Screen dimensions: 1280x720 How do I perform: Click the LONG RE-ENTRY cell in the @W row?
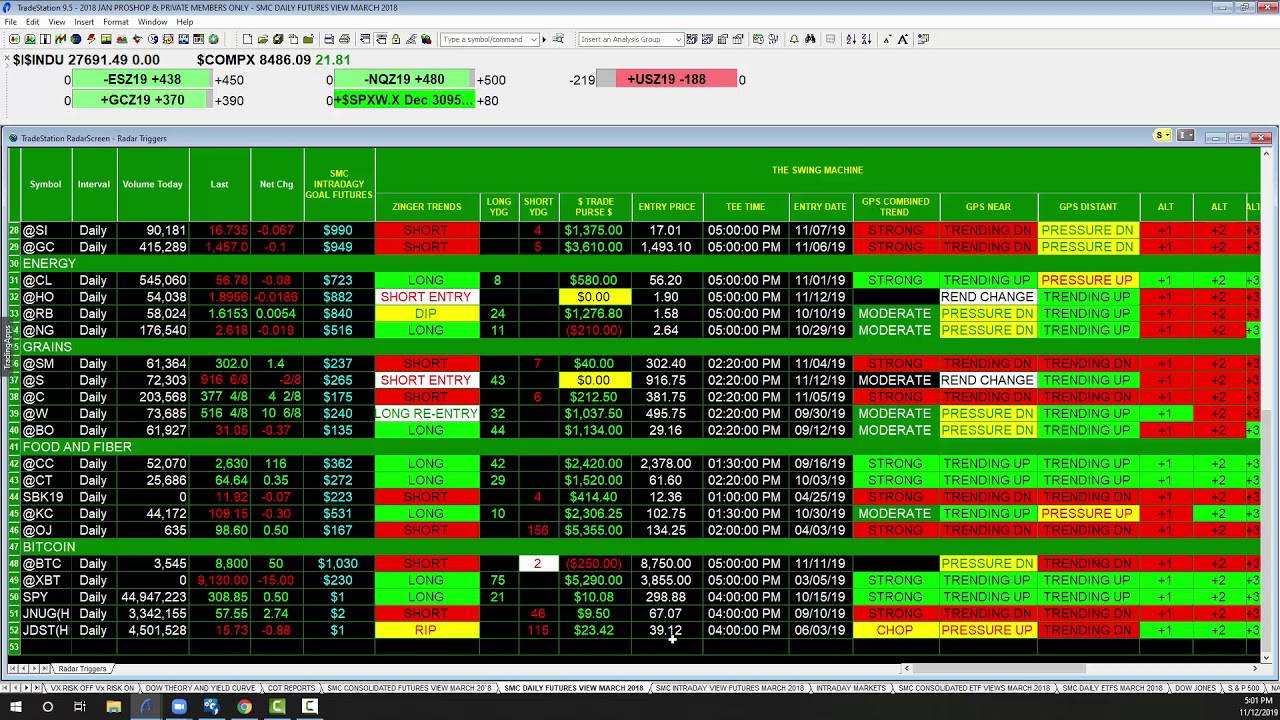tap(426, 414)
